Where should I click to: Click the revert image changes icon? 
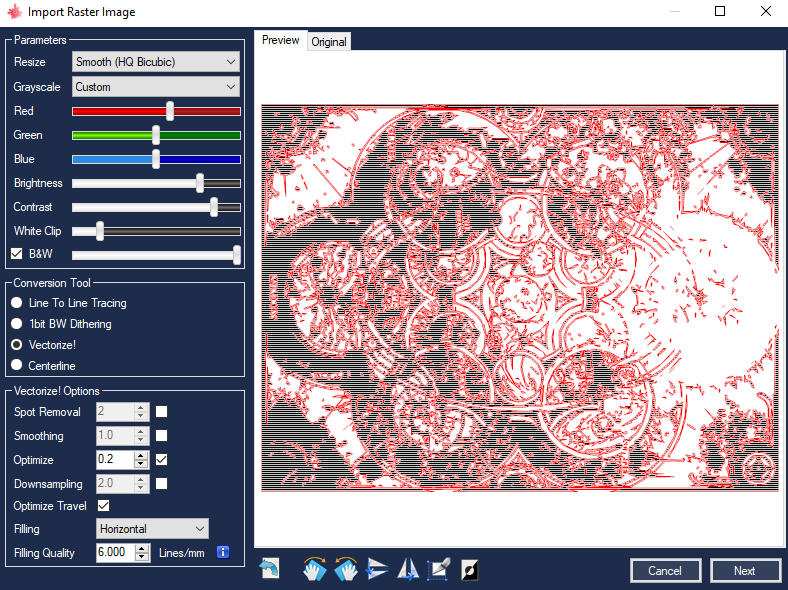[270, 569]
